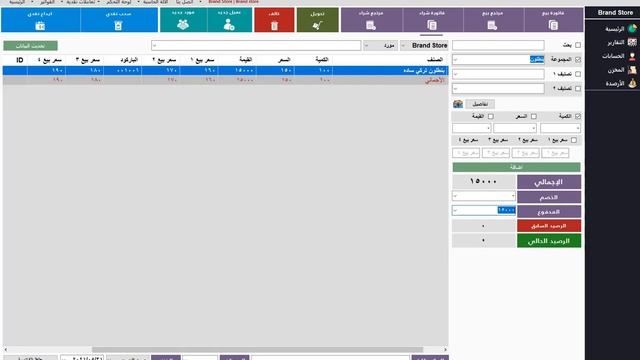
Task: Click the discount (الخصم) purple button
Action: [549, 197]
